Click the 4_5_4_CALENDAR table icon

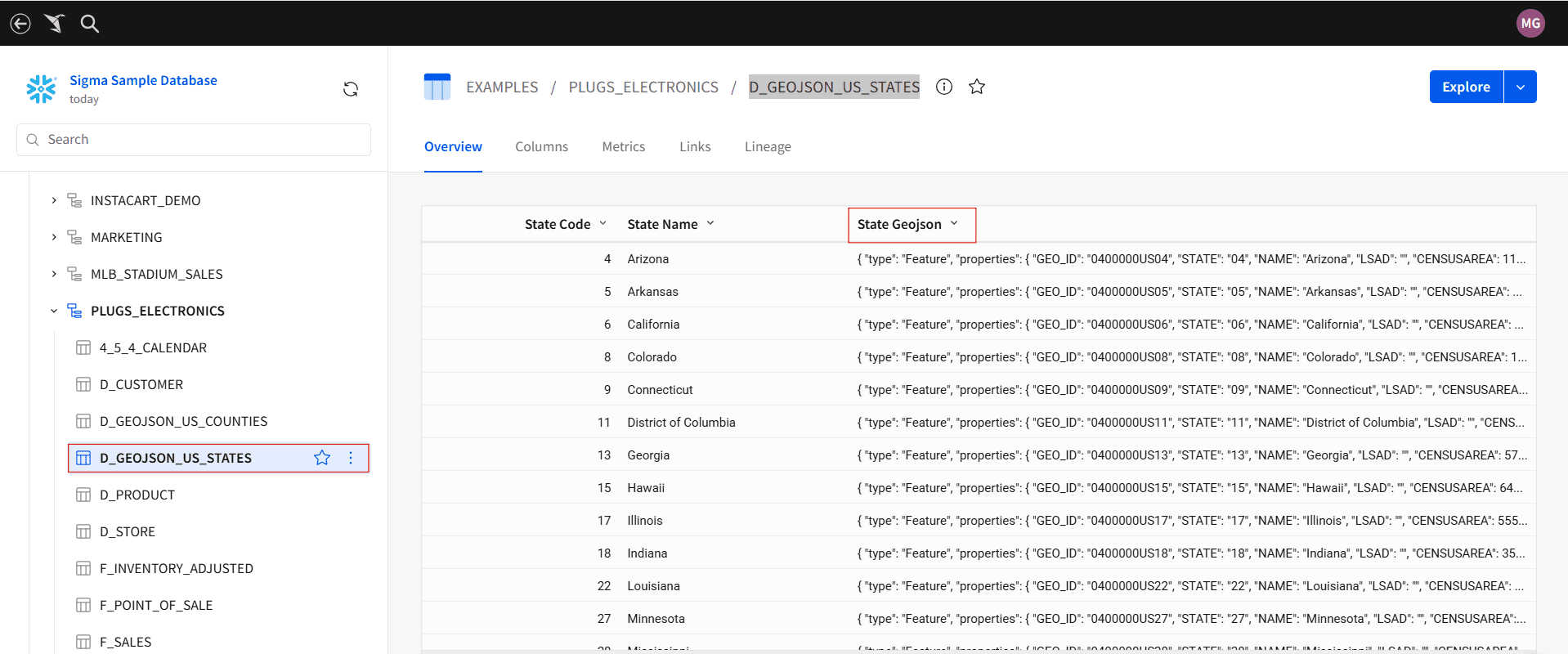[x=83, y=347]
